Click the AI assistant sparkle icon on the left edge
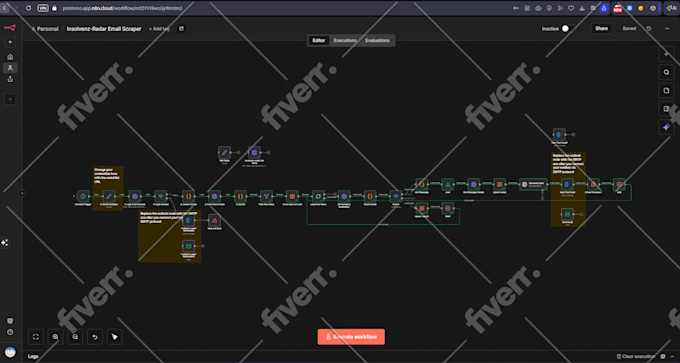The width and height of the screenshot is (680, 363). (5, 242)
